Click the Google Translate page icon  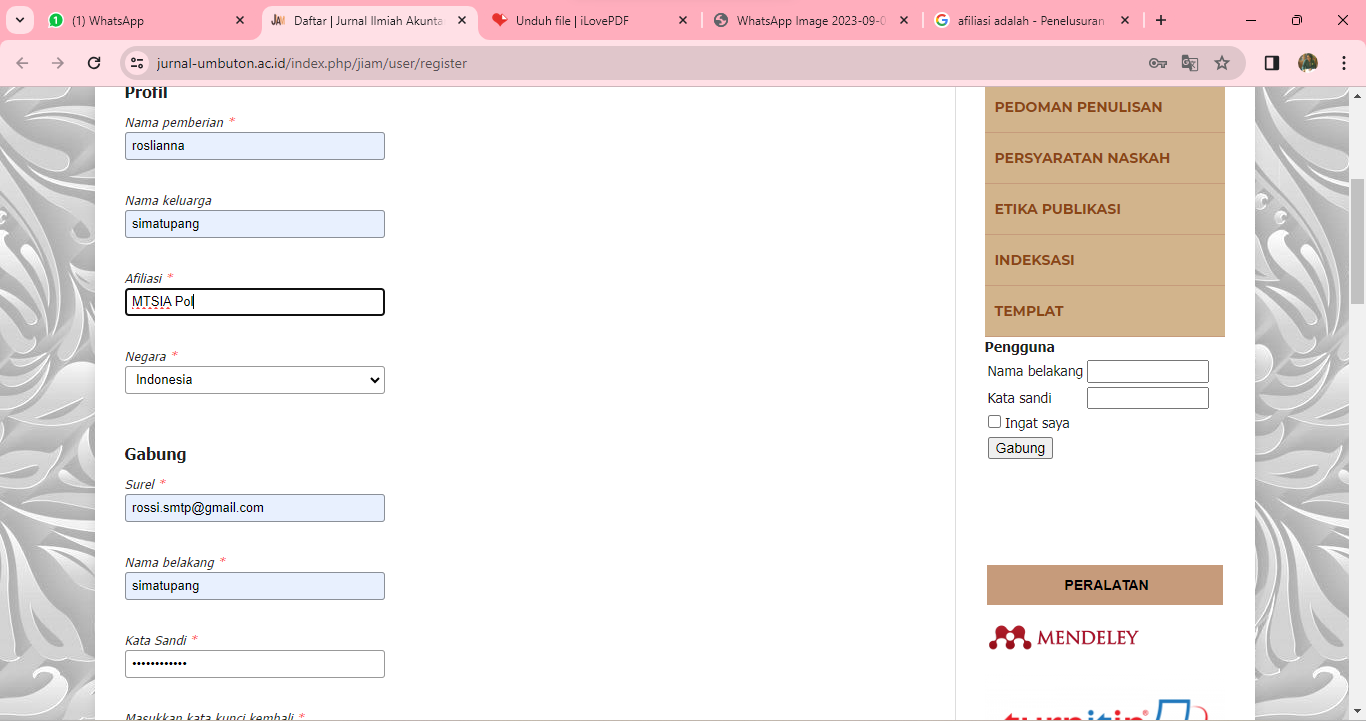1190,63
